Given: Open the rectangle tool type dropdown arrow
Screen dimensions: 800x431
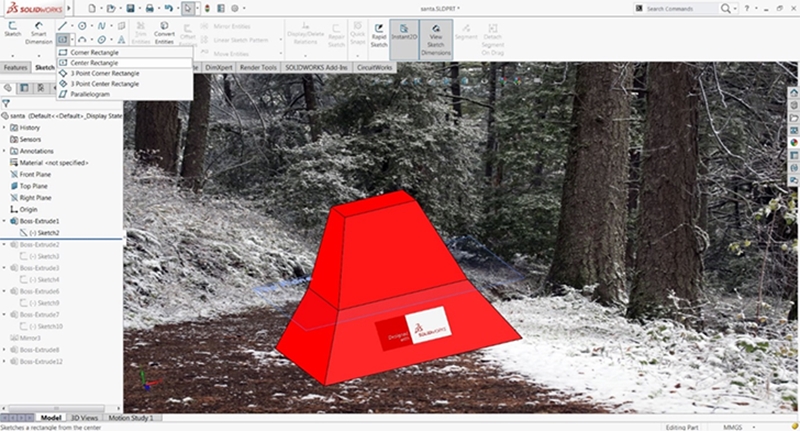Looking at the screenshot, I should point(72,40).
